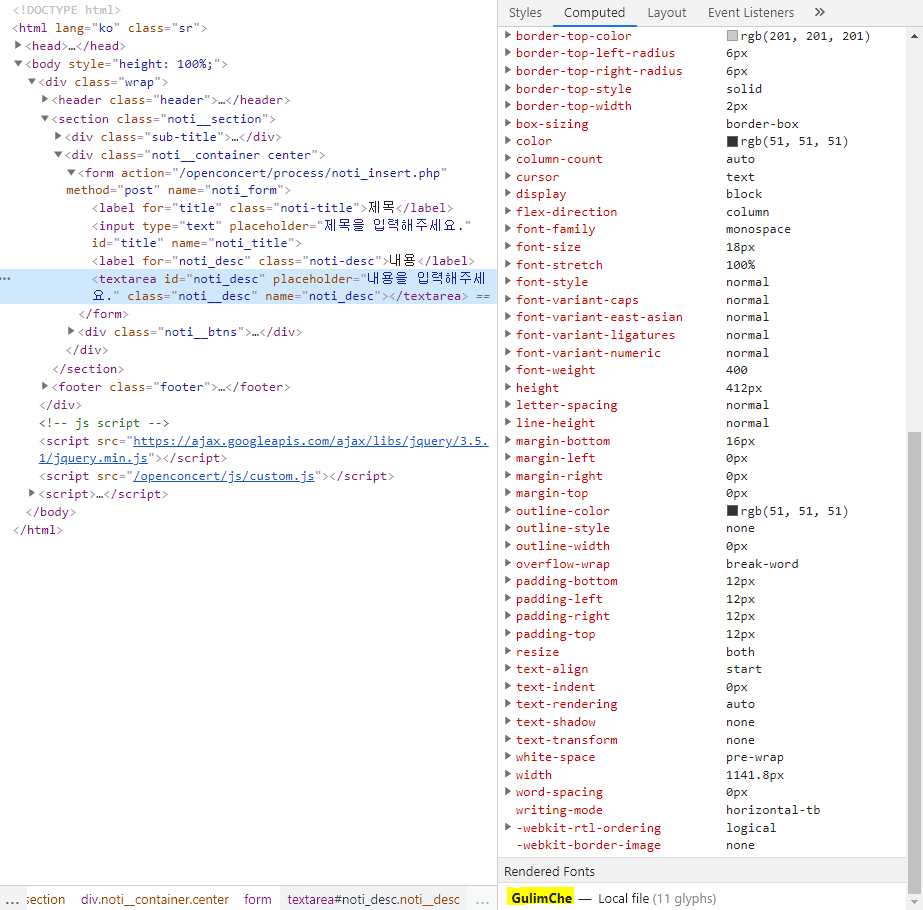This screenshot has width=923, height=910.
Task: Open the Event Listeners tab
Action: point(751,12)
